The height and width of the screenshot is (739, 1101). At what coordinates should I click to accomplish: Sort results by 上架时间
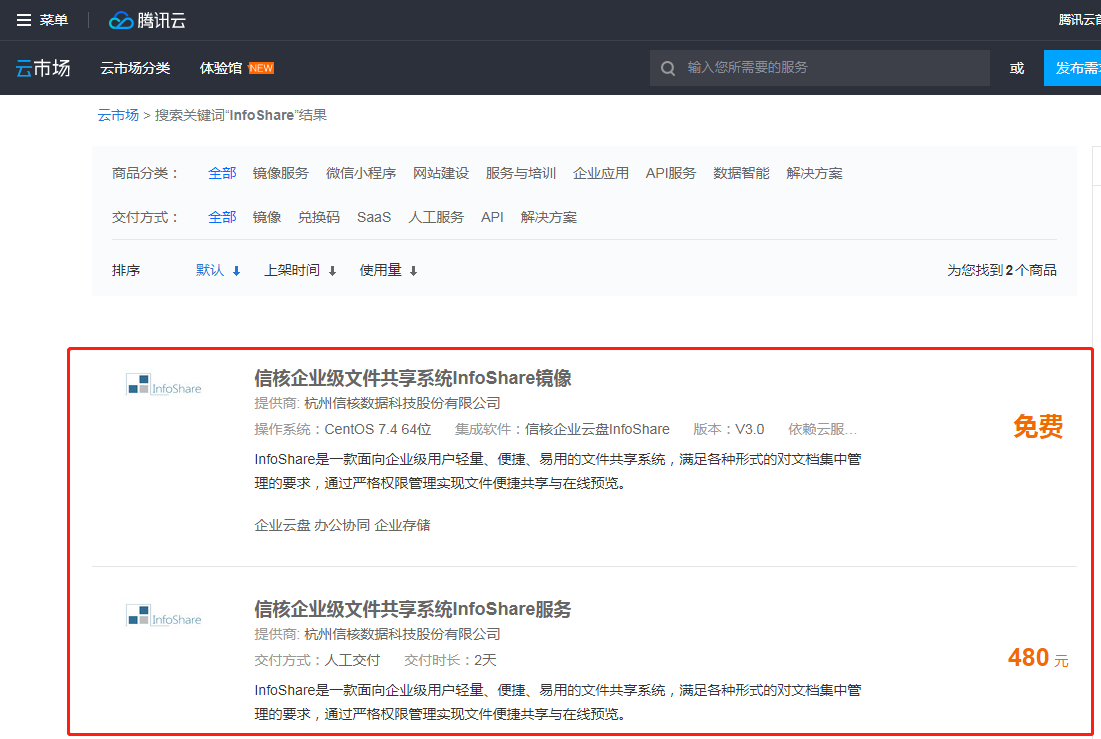[300, 270]
